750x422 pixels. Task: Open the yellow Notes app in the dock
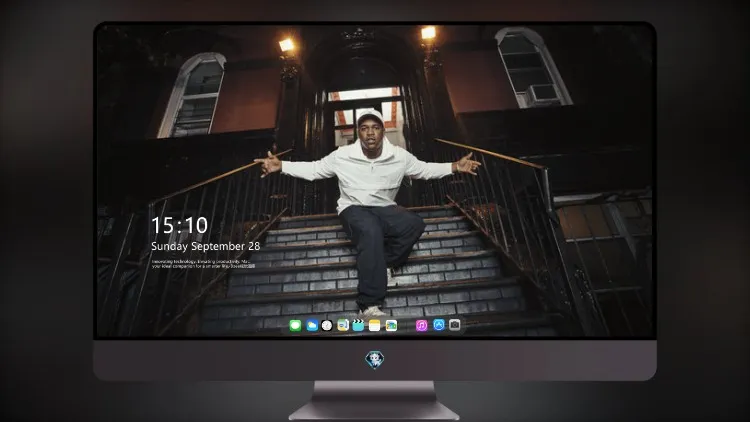pos(375,326)
